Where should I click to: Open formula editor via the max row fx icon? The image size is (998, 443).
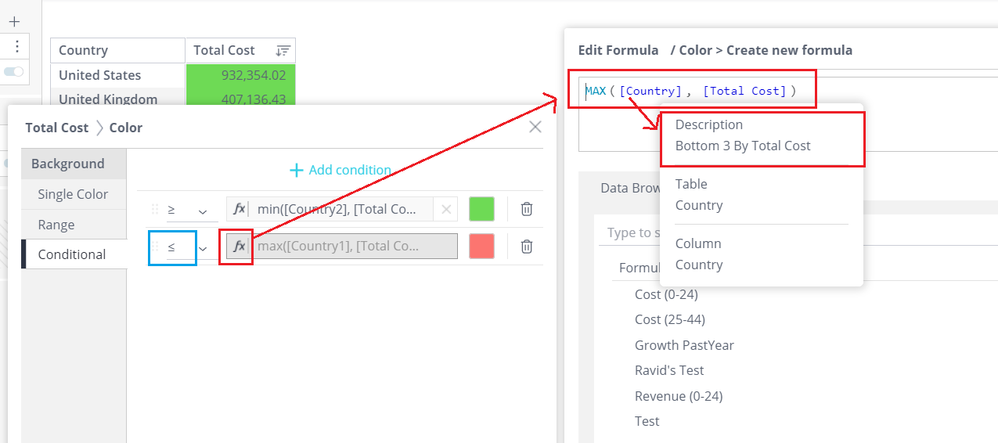tap(238, 246)
